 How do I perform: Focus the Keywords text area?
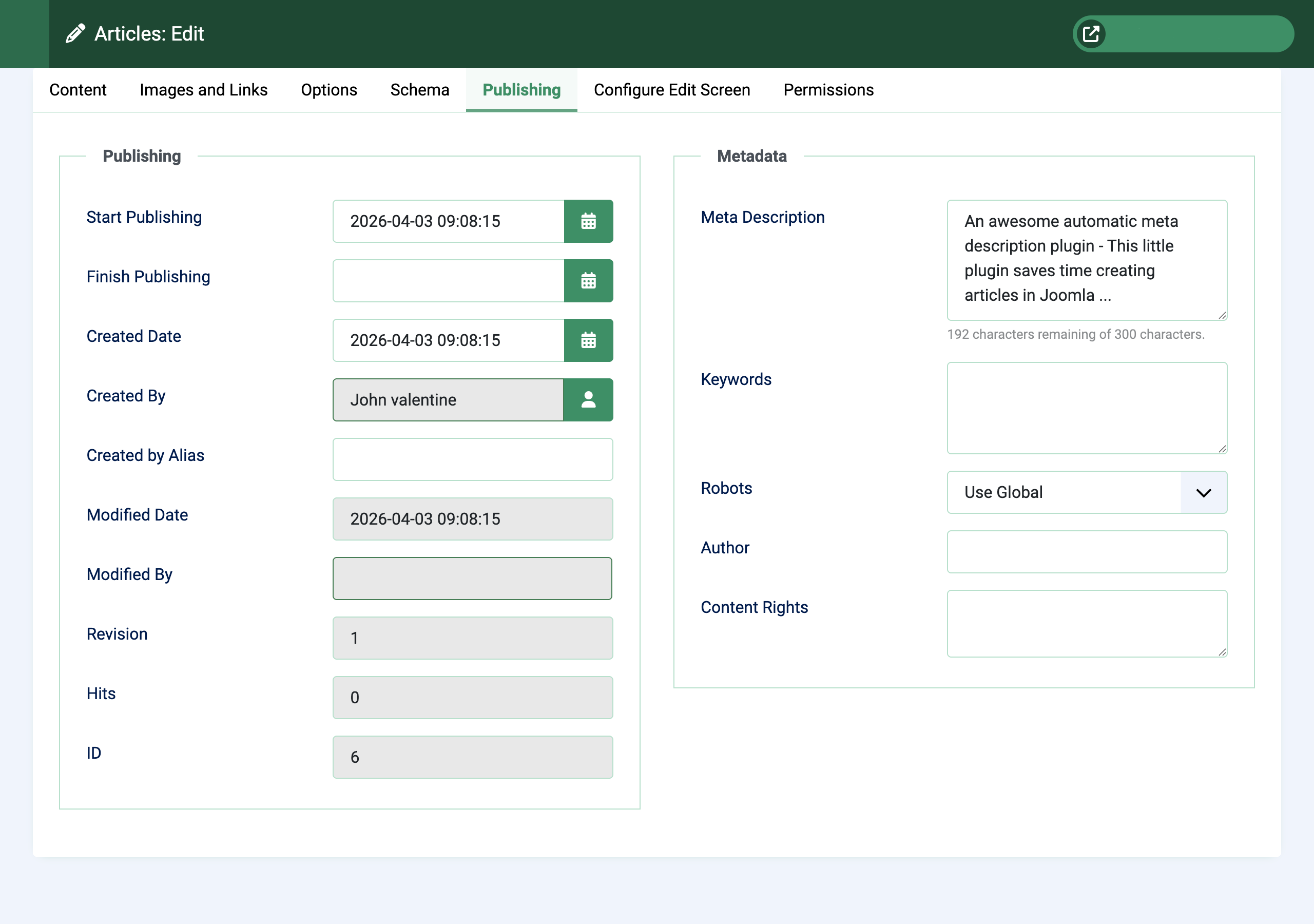[x=1086, y=408]
